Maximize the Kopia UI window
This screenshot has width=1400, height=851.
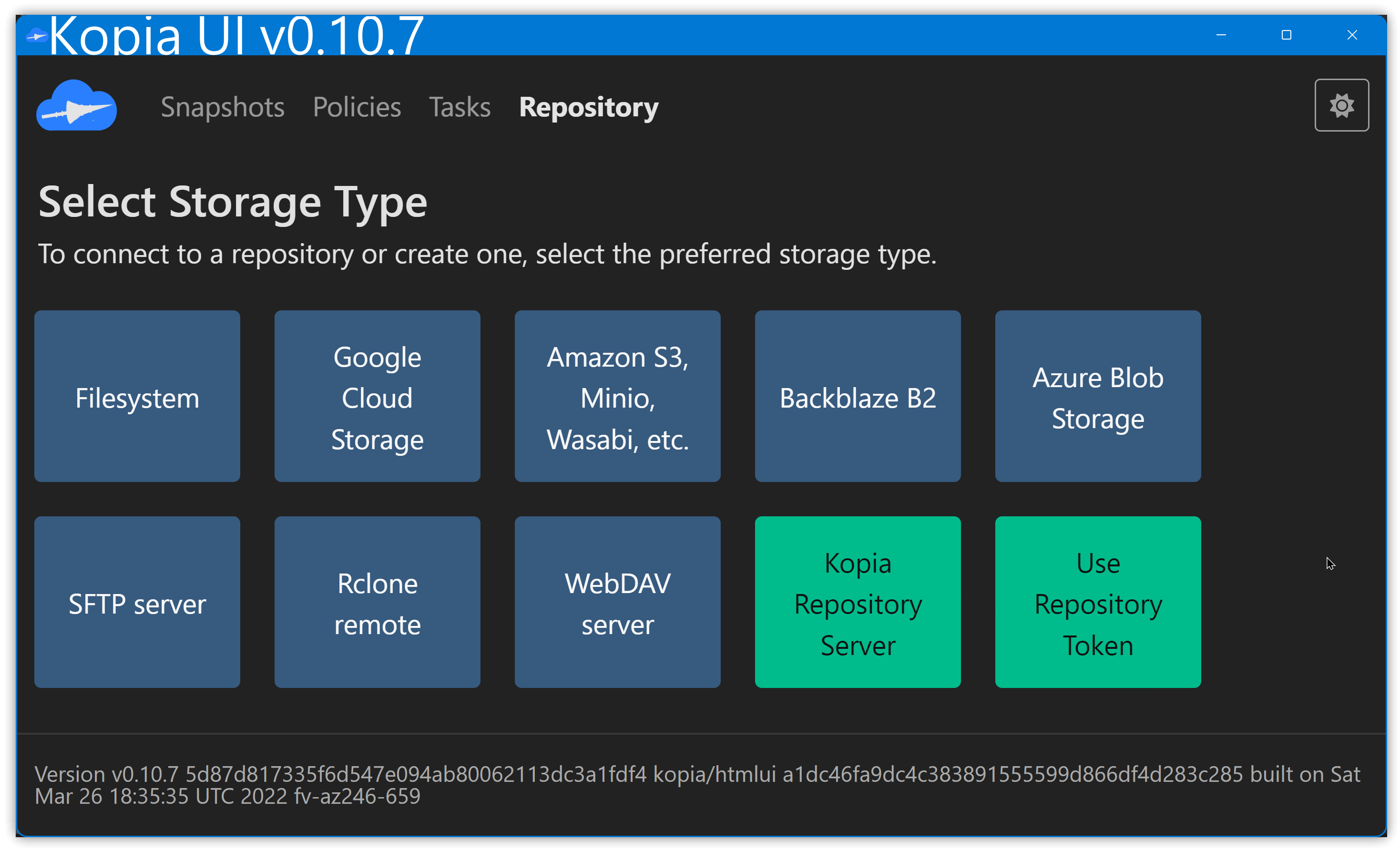point(1287,35)
